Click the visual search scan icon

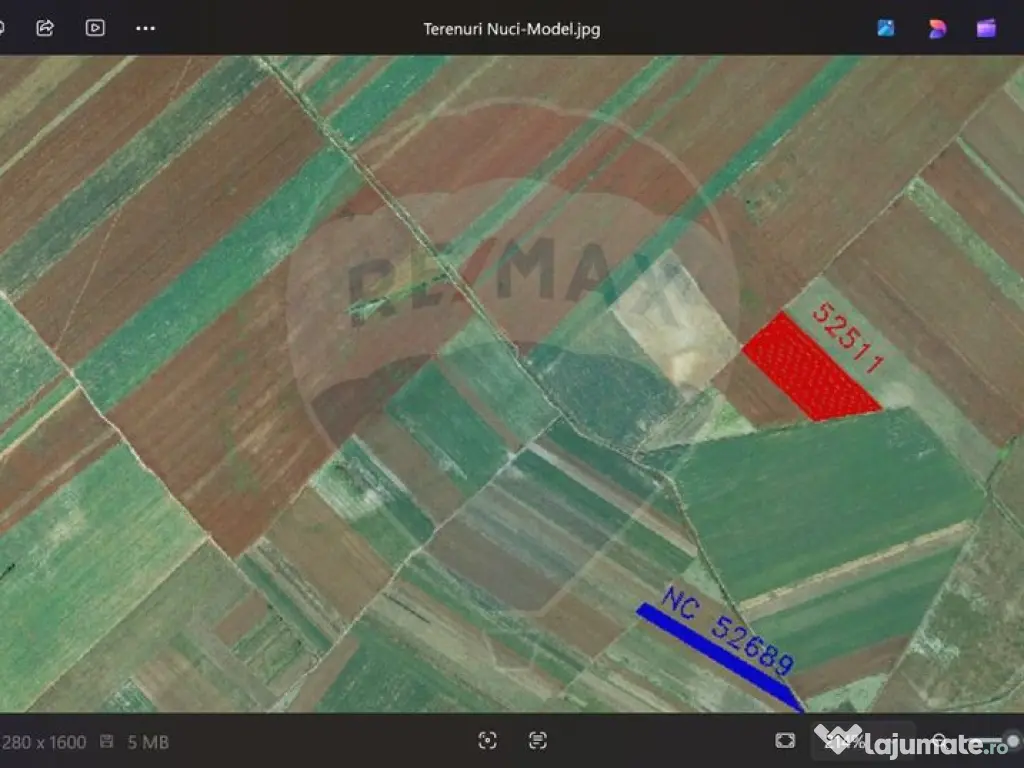pyautogui.click(x=487, y=741)
